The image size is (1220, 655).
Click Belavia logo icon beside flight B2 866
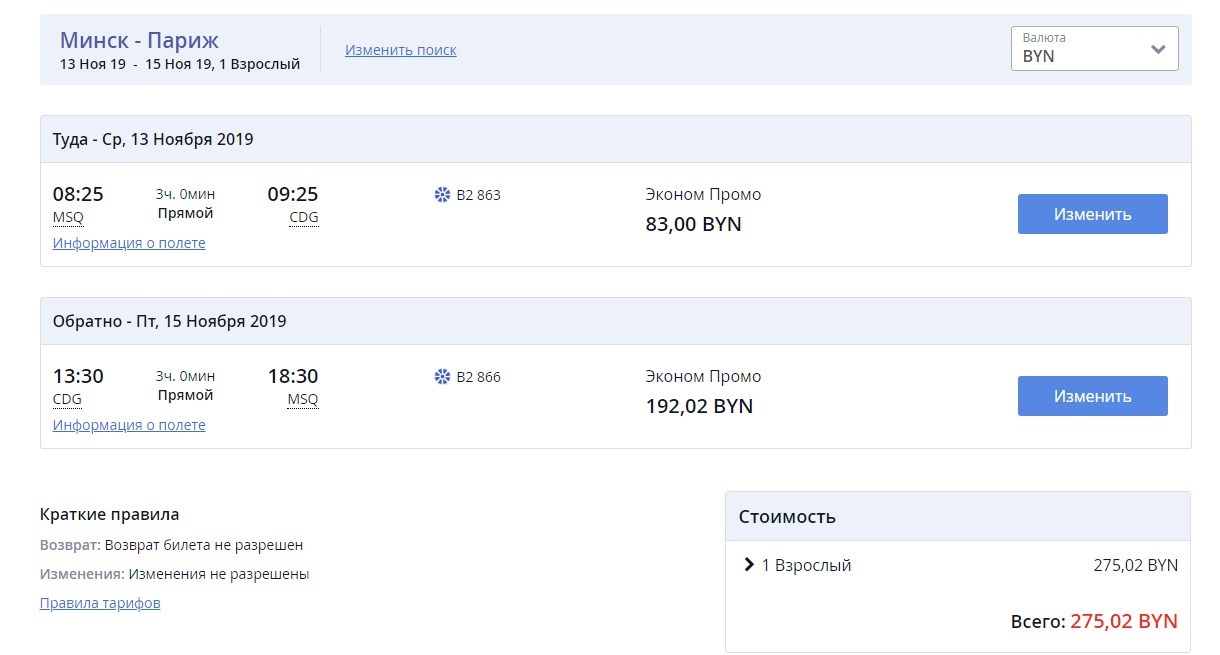442,377
